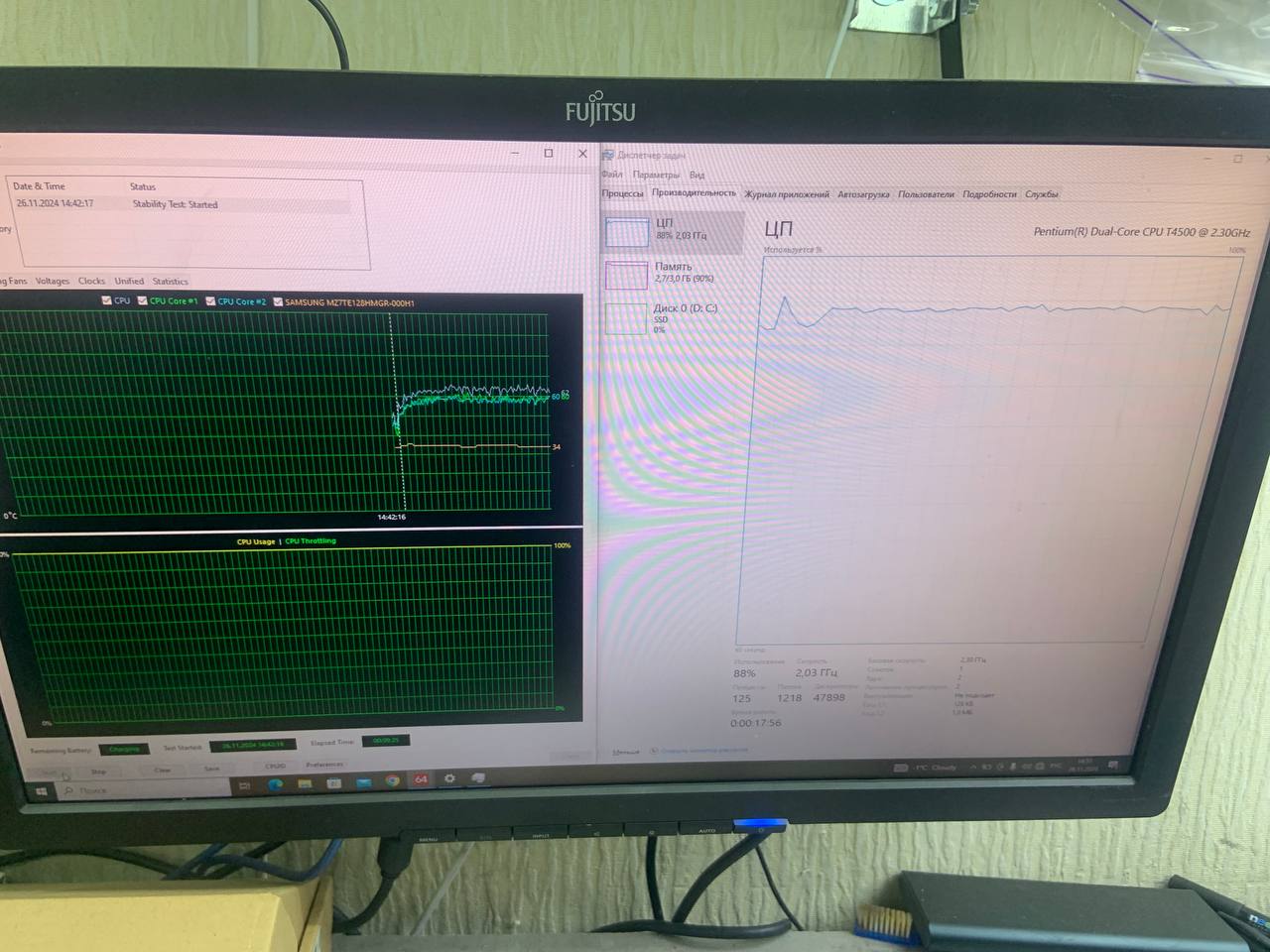Click the Task View taskbar icon
The height and width of the screenshot is (952, 1270).
(x=245, y=785)
